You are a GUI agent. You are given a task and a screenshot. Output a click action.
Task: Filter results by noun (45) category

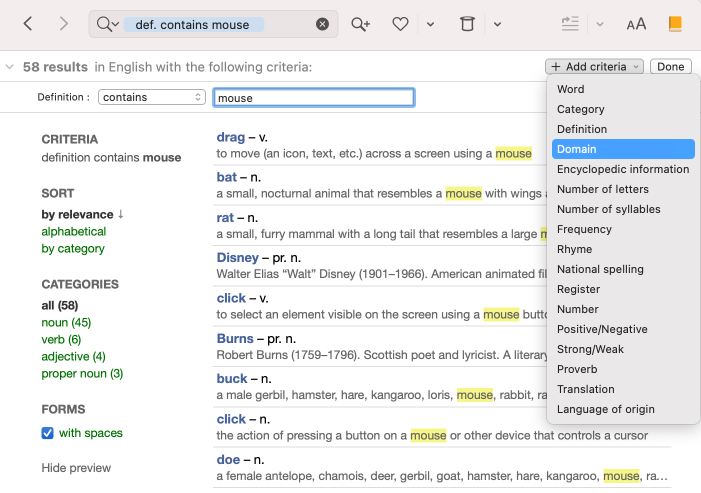tap(66, 322)
